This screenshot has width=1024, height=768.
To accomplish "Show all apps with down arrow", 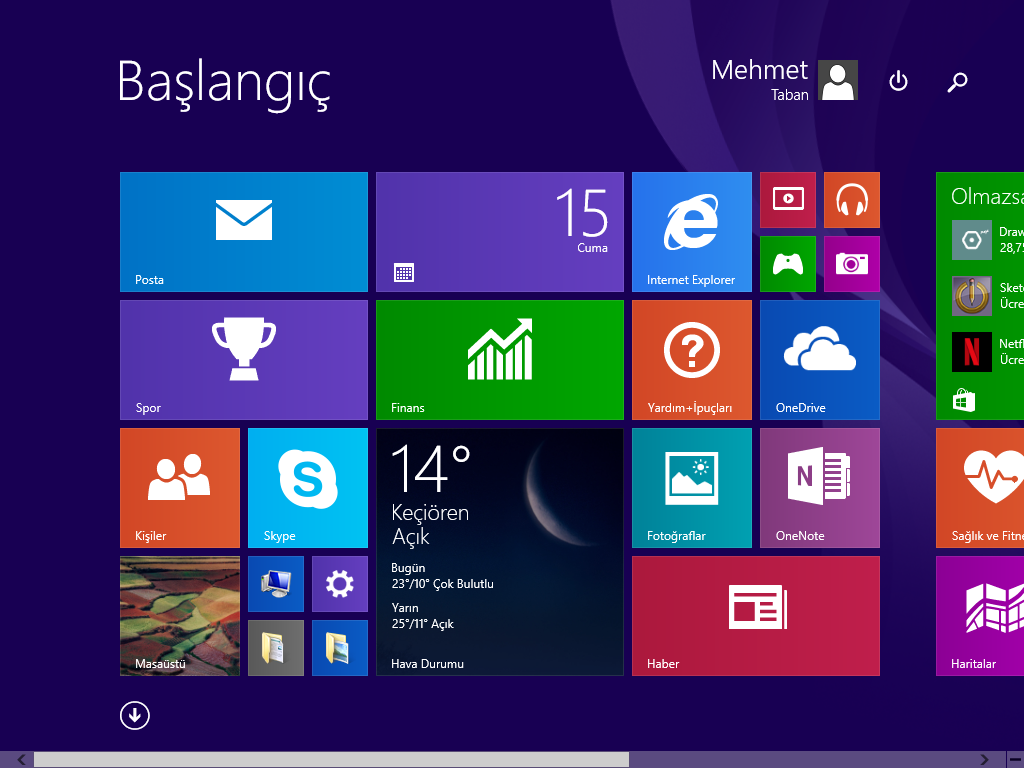I will pos(135,716).
